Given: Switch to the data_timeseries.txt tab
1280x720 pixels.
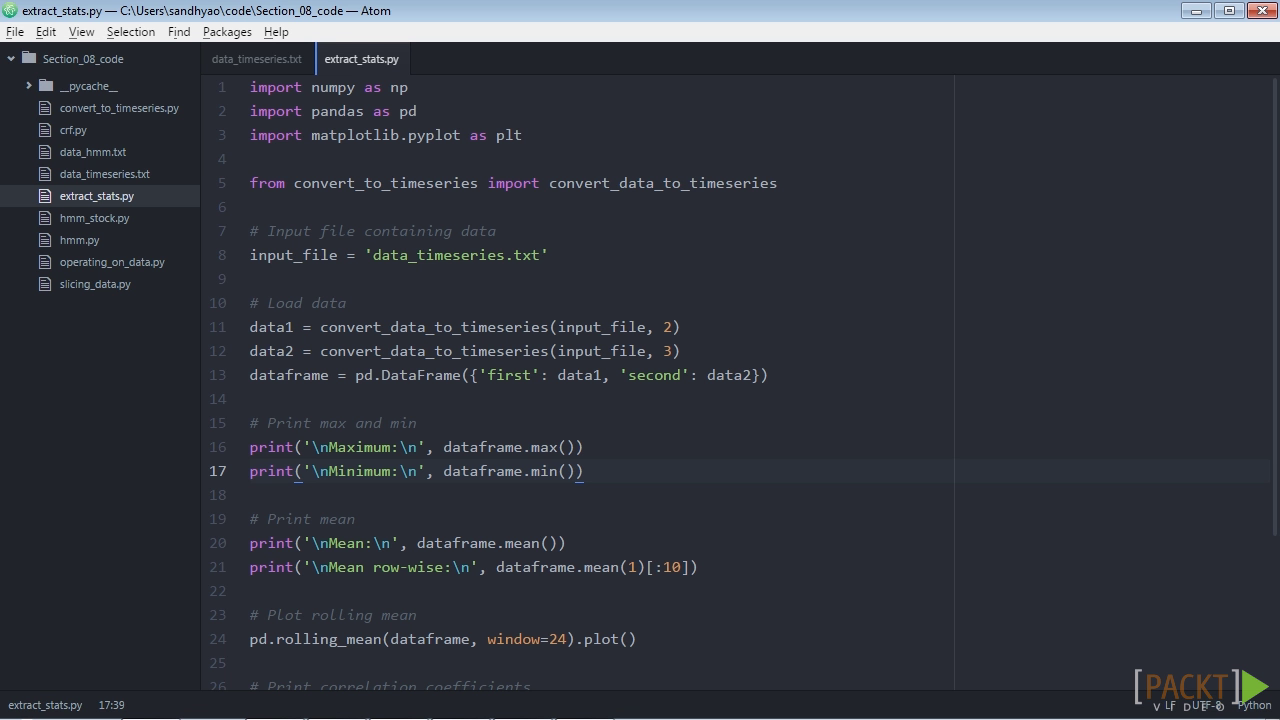Looking at the screenshot, I should click(257, 59).
